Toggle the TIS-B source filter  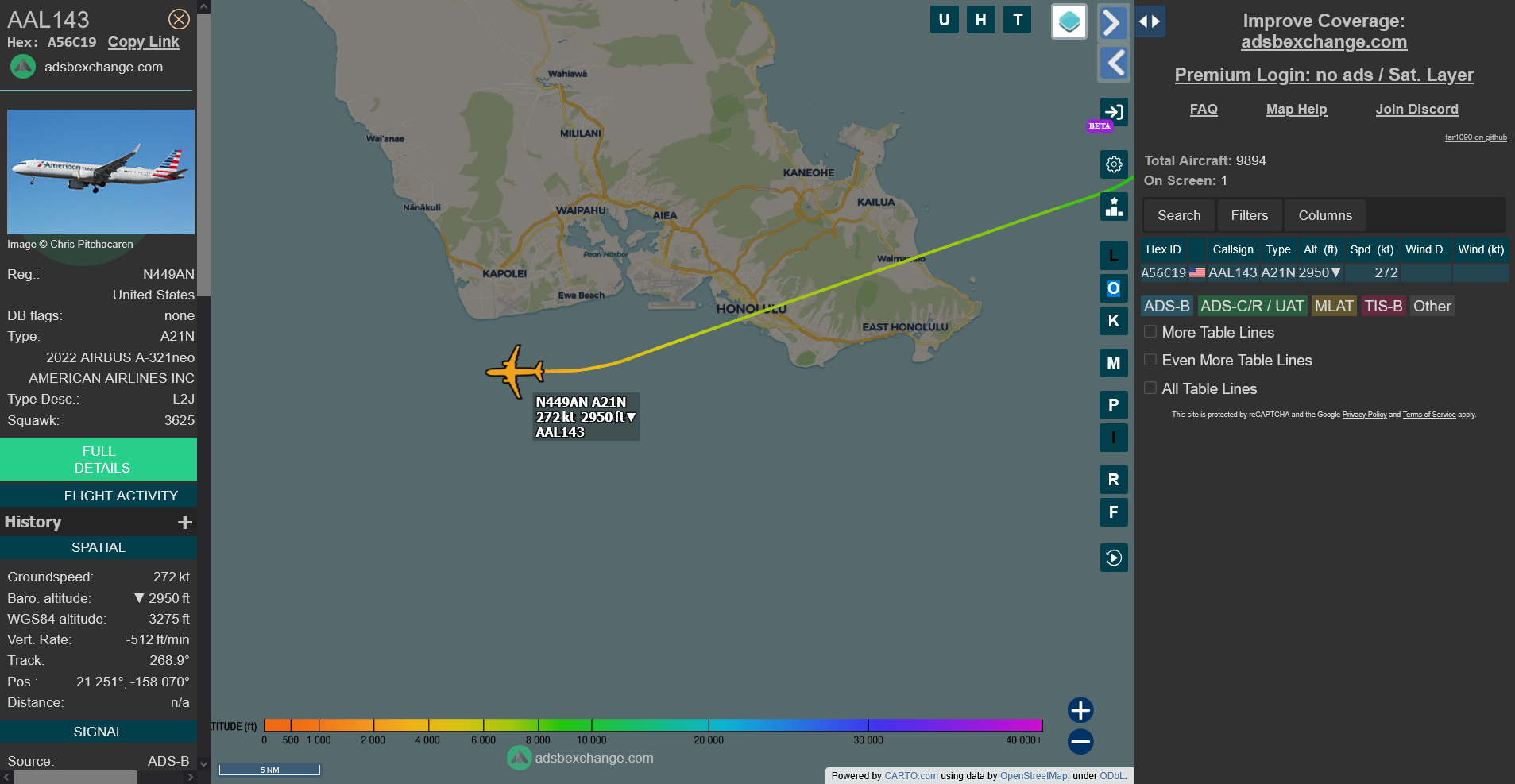(1383, 306)
